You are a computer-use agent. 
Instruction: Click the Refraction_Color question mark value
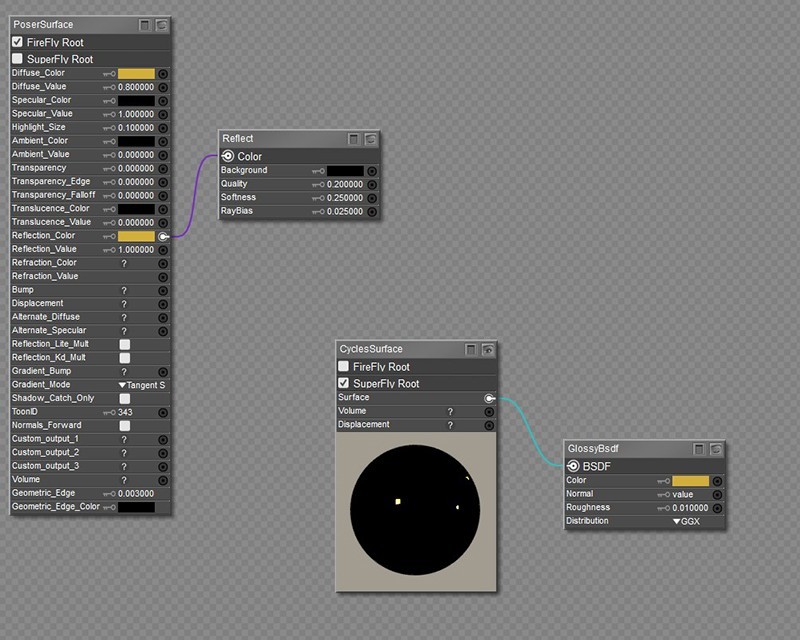click(x=124, y=264)
